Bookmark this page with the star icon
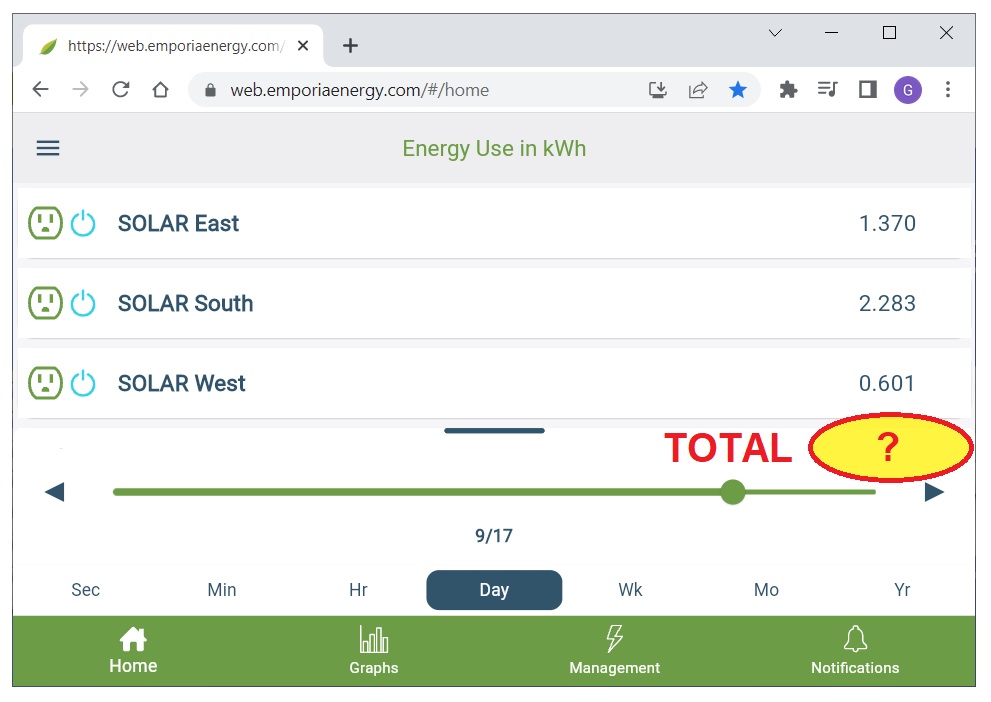This screenshot has height=702, width=991. [x=738, y=90]
